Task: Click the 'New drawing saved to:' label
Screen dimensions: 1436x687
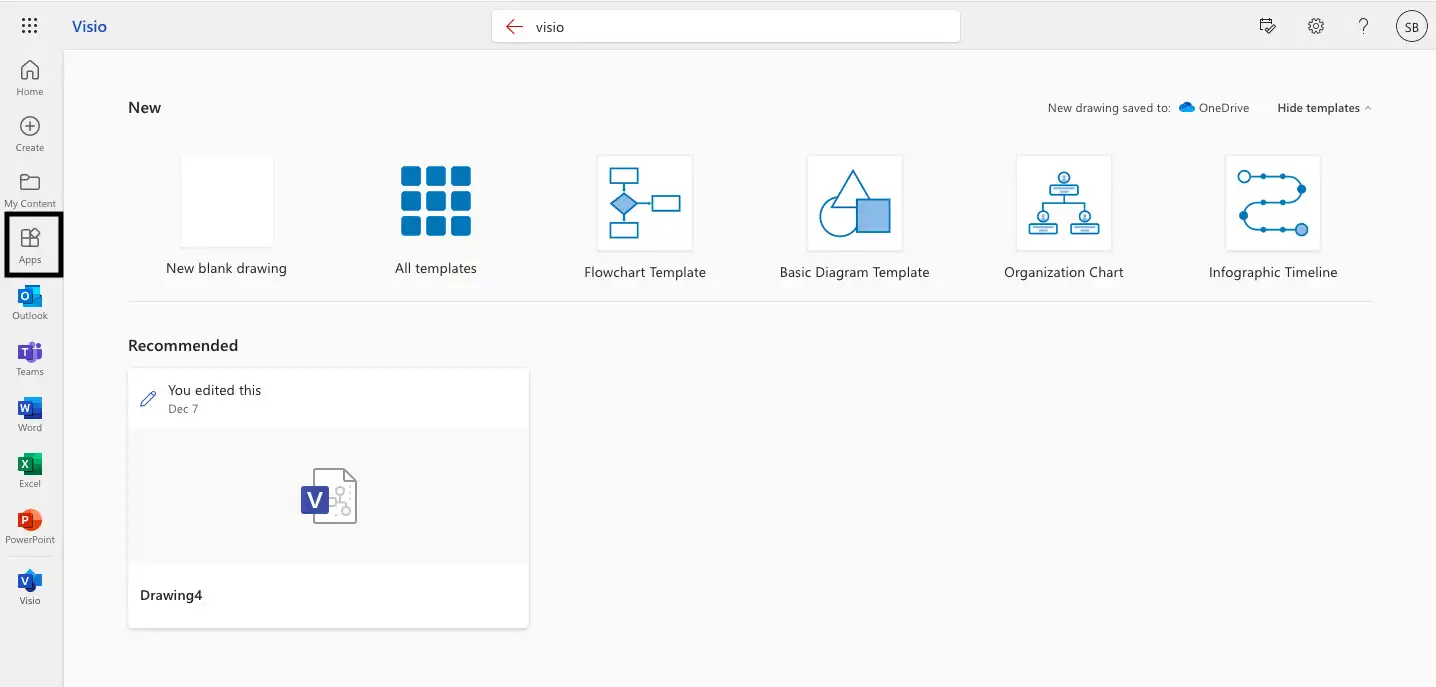Action: pyautogui.click(x=1109, y=108)
